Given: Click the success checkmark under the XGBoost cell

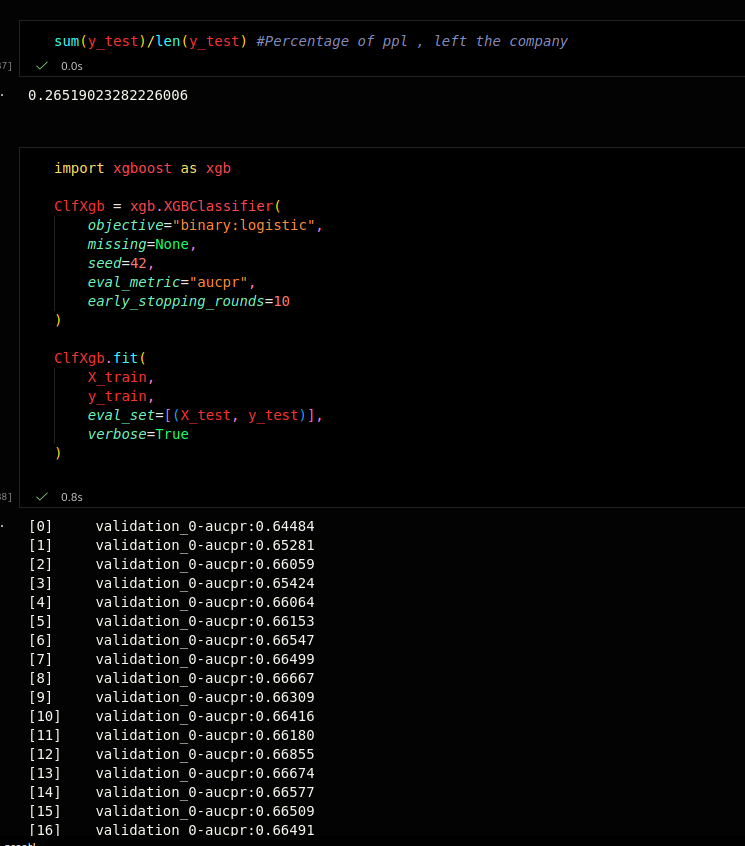Looking at the screenshot, I should coord(42,496).
